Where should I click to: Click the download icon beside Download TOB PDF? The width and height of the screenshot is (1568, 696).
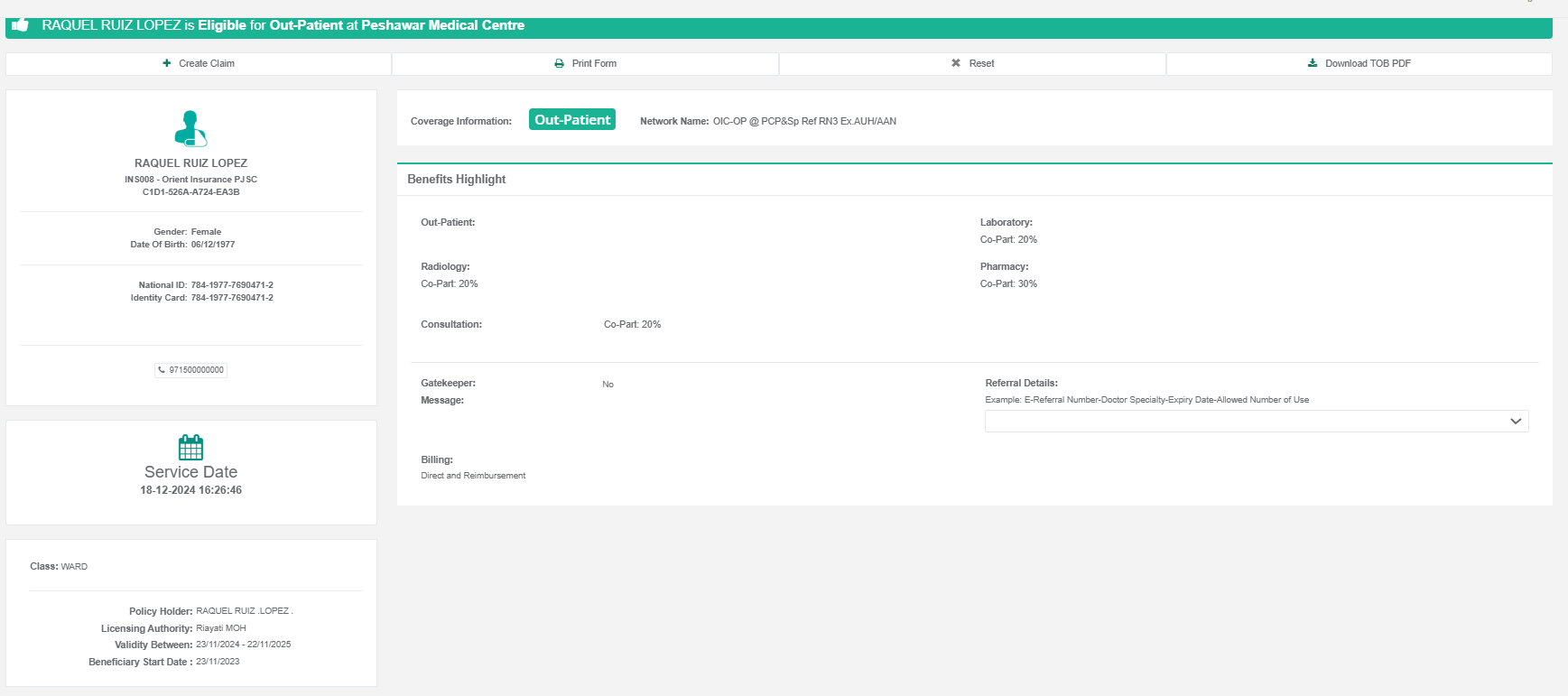pos(1313,63)
